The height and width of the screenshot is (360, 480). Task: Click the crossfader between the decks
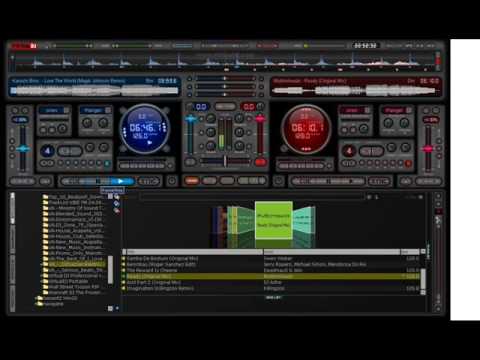(x=225, y=161)
